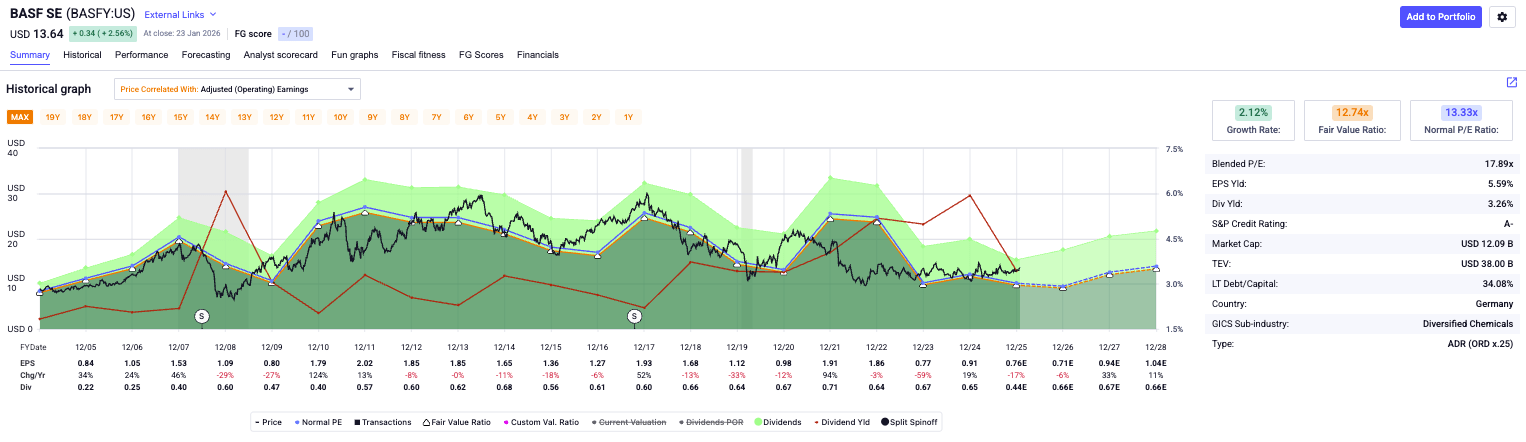
Task: Enable Dividends POR in legend
Action: (x=712, y=422)
